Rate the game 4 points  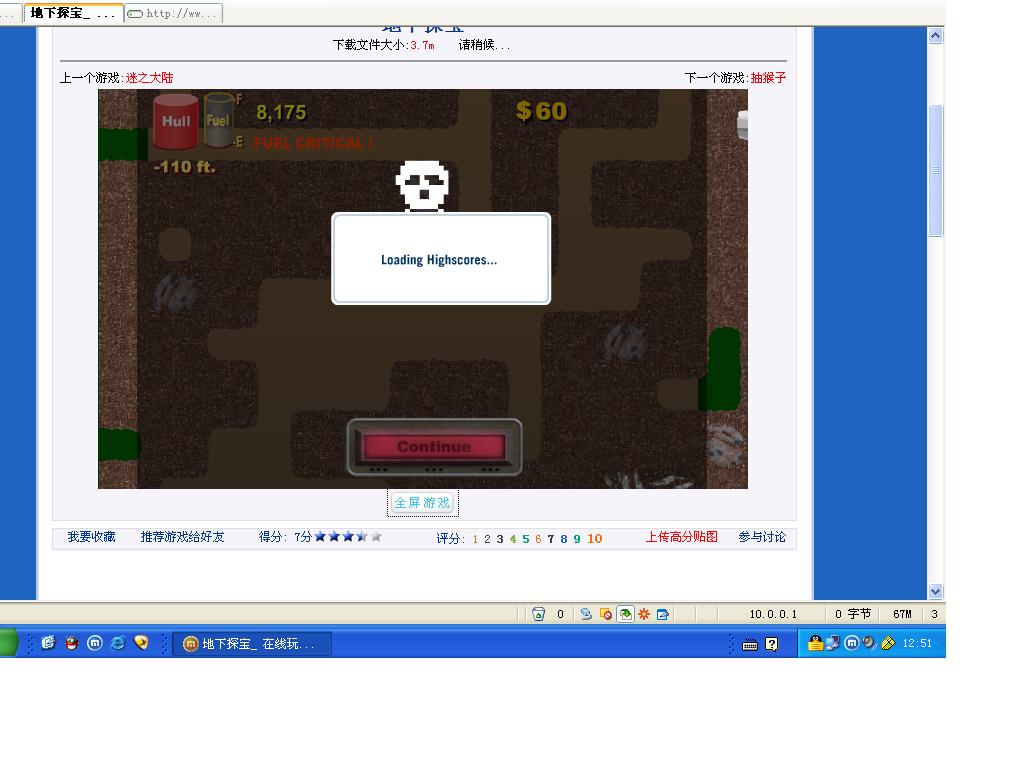[x=513, y=539]
